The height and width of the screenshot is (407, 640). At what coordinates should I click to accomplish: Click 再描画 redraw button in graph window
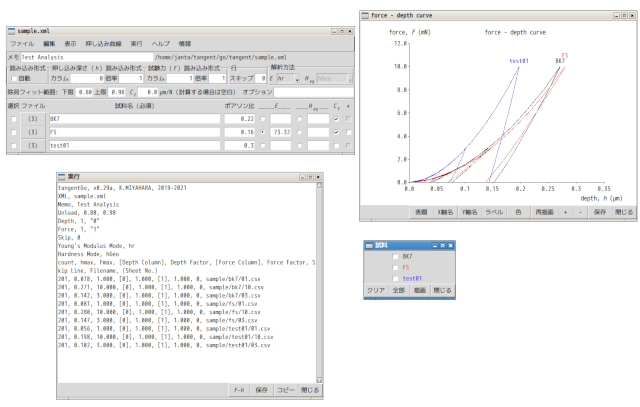coord(544,212)
